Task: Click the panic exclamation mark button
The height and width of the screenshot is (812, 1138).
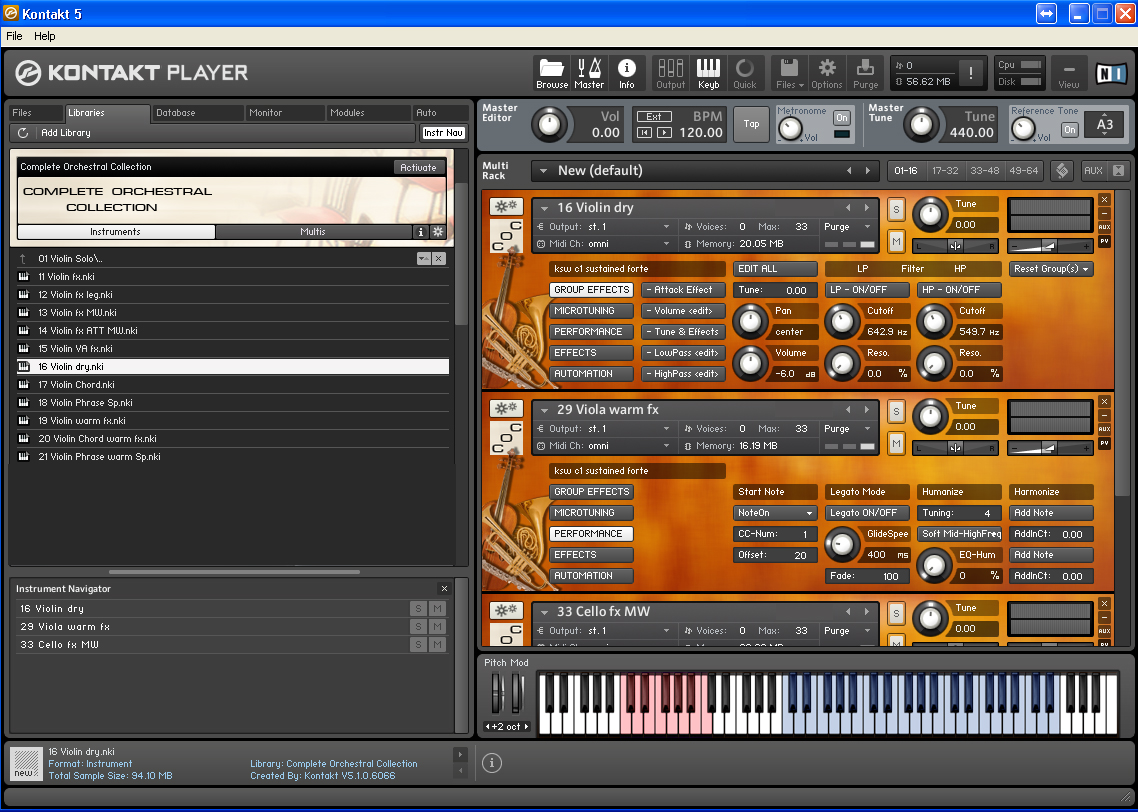Action: [x=970, y=73]
